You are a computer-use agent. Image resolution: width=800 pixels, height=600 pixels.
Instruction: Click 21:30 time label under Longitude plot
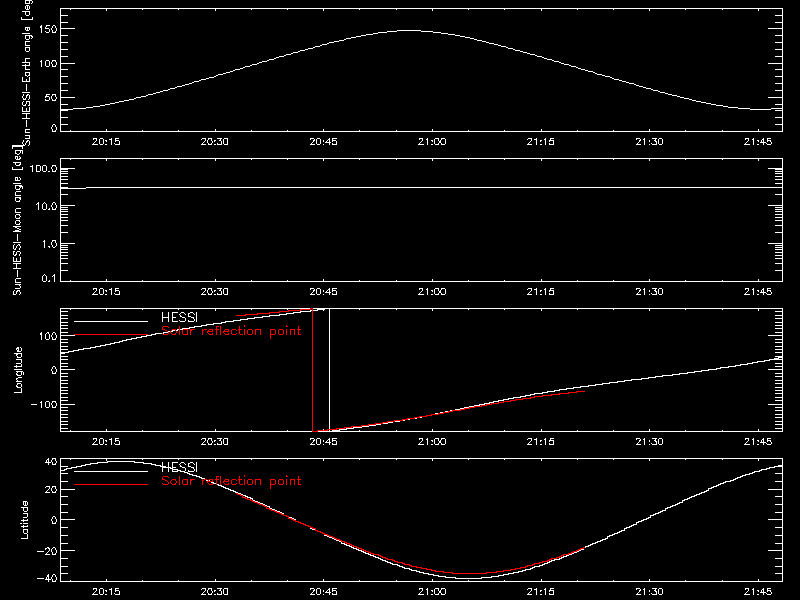tap(649, 442)
